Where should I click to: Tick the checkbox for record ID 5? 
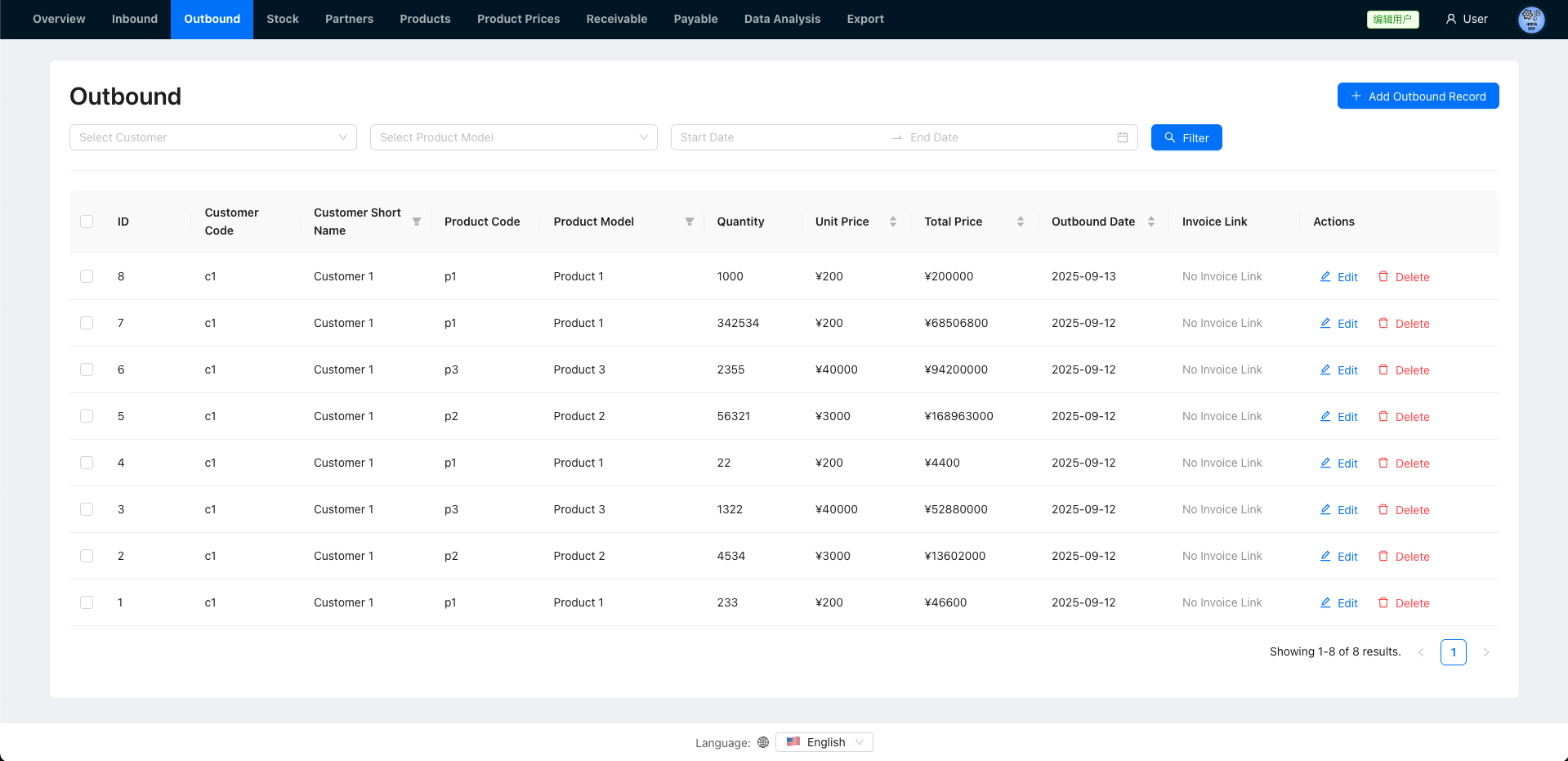(x=87, y=416)
